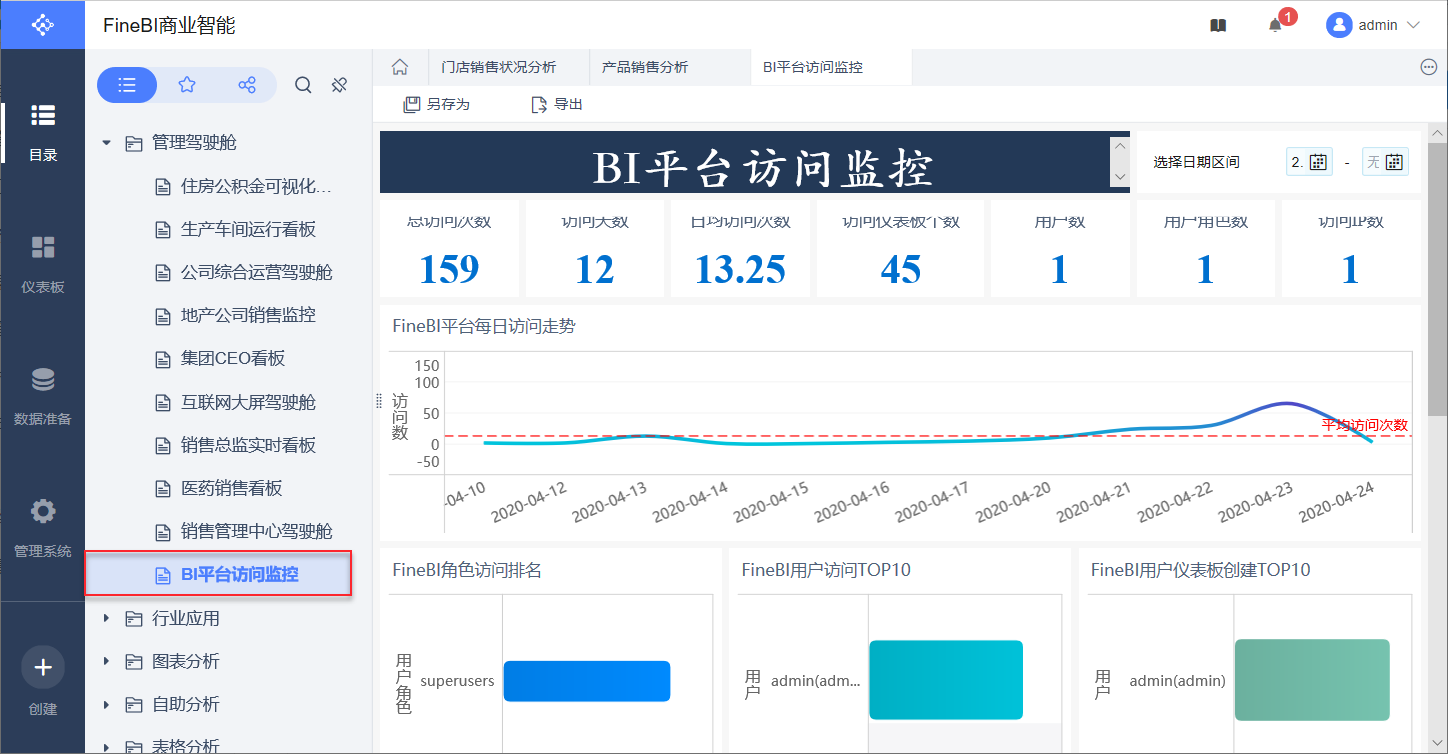This screenshot has height=754, width=1448.
Task: Open the 仪表板 sidebar section
Action: 43,264
